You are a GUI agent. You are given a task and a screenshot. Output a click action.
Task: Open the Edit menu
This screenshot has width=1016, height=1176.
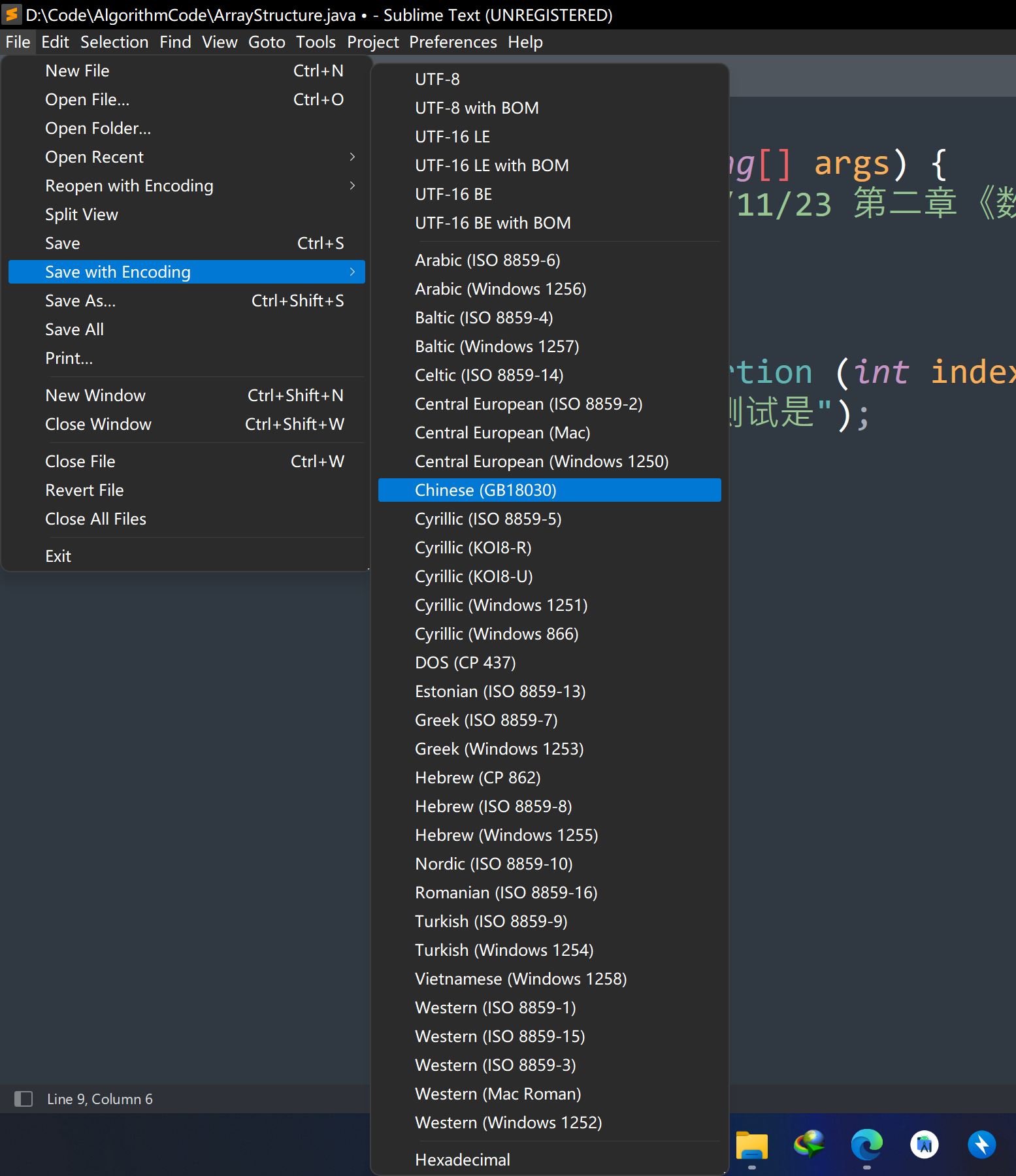coord(55,42)
